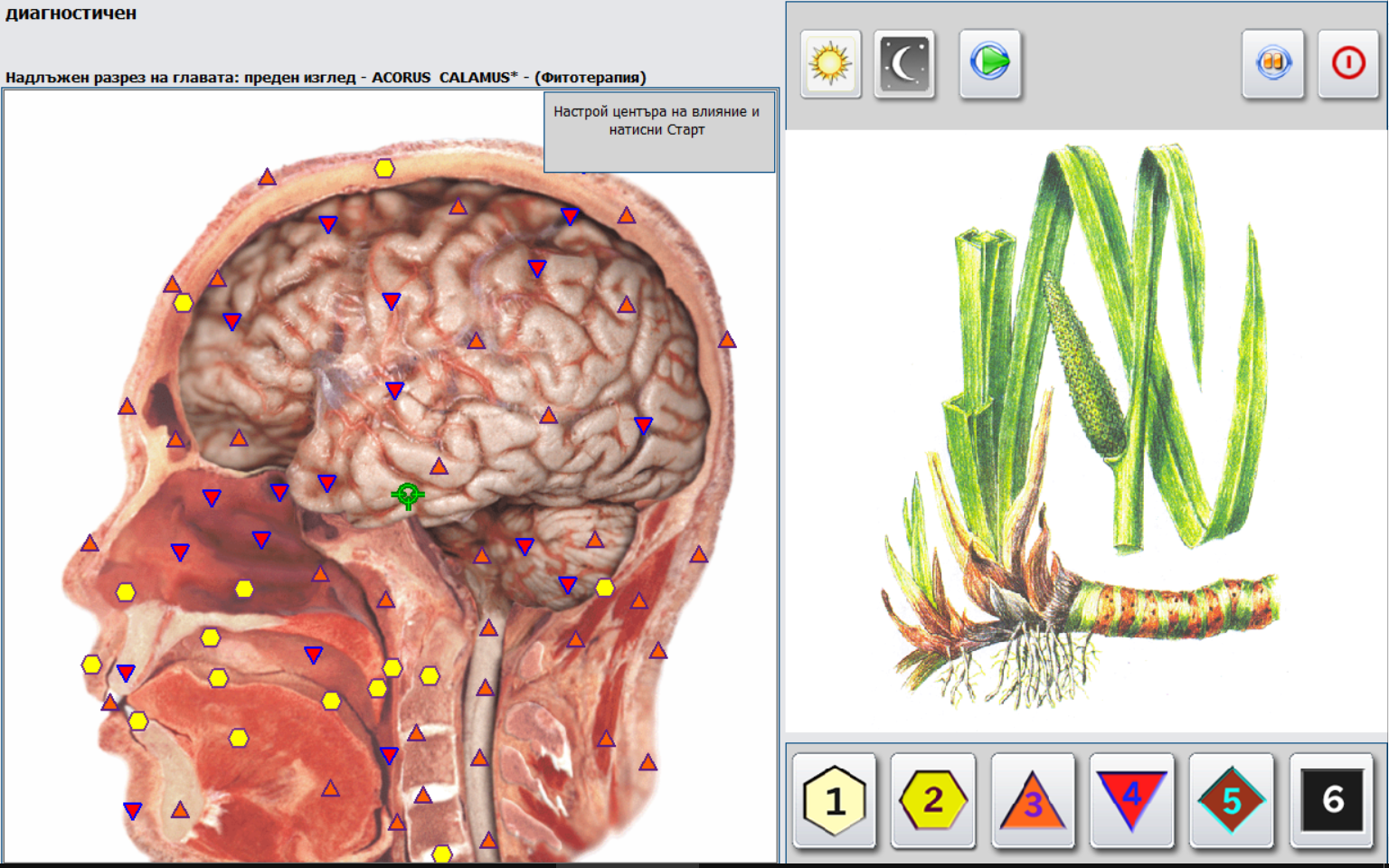Click the red inverted triangle on the chin

click(133, 811)
